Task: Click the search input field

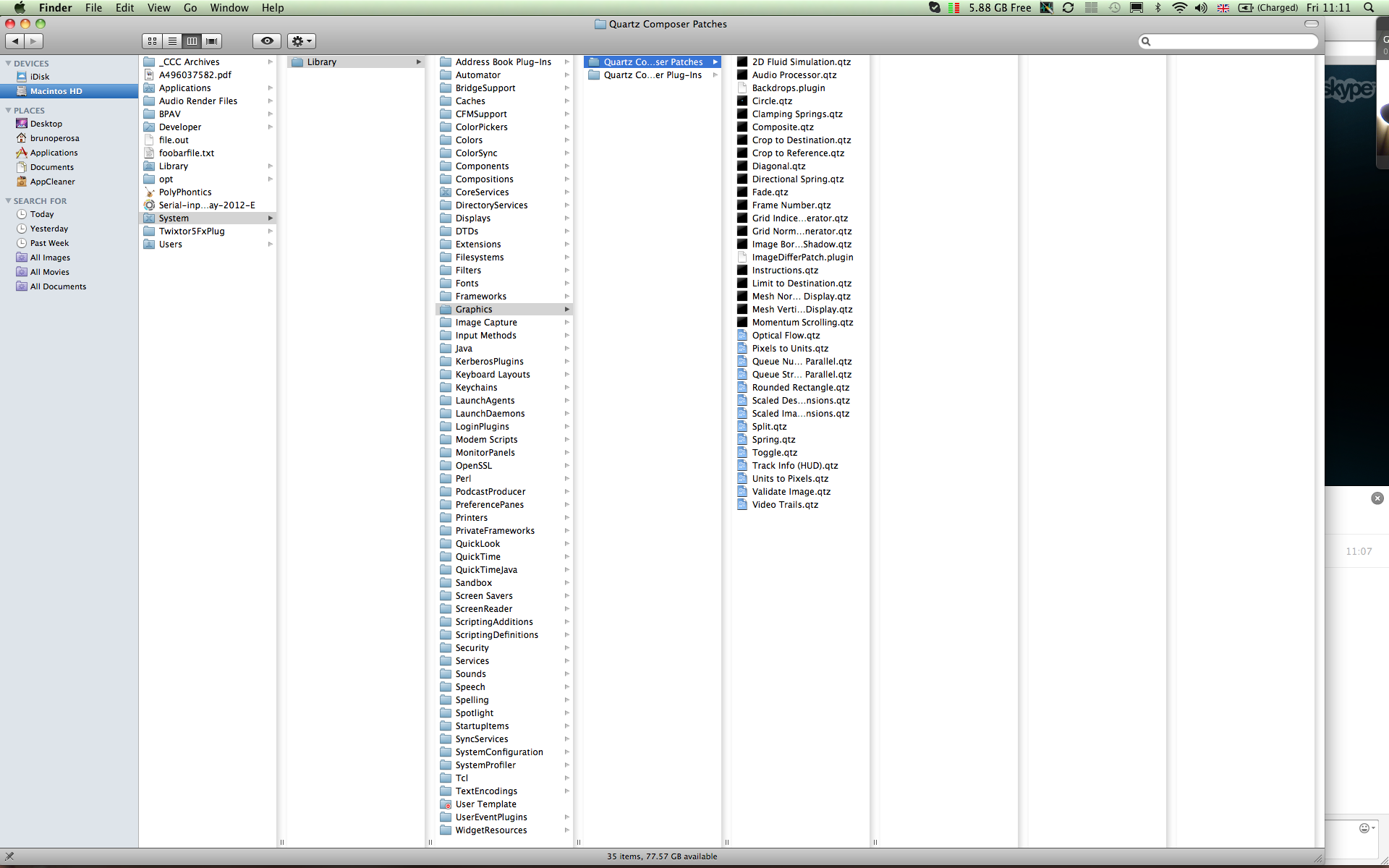Action: [1228, 41]
